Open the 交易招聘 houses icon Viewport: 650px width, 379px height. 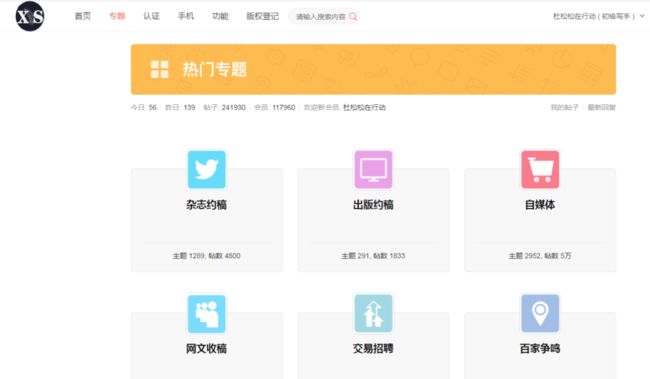(373, 314)
